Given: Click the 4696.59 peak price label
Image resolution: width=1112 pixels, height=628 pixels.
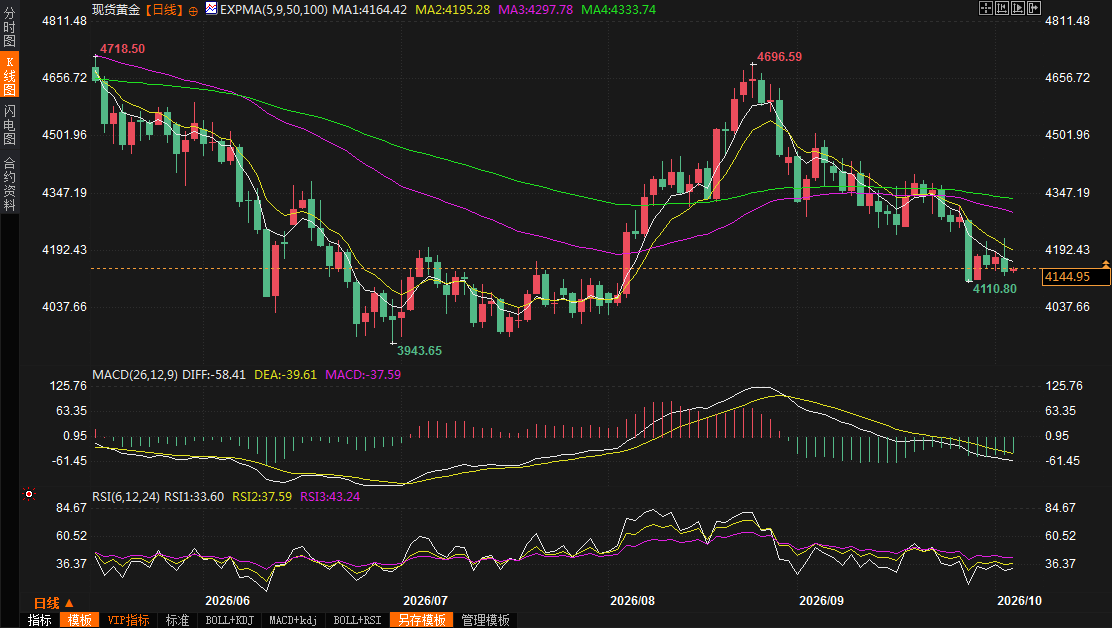Looking at the screenshot, I should [779, 57].
